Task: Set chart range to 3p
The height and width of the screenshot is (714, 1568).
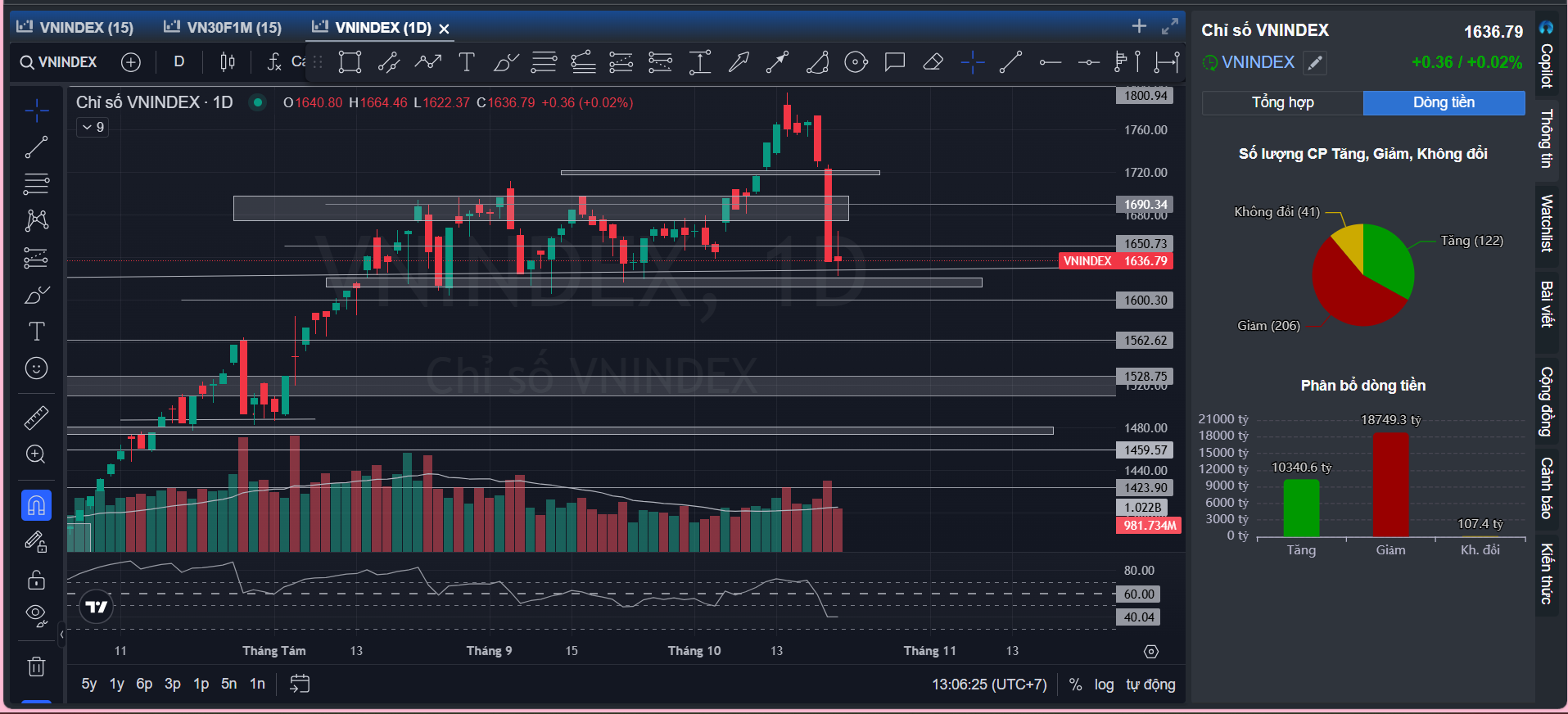Action: click(x=173, y=684)
